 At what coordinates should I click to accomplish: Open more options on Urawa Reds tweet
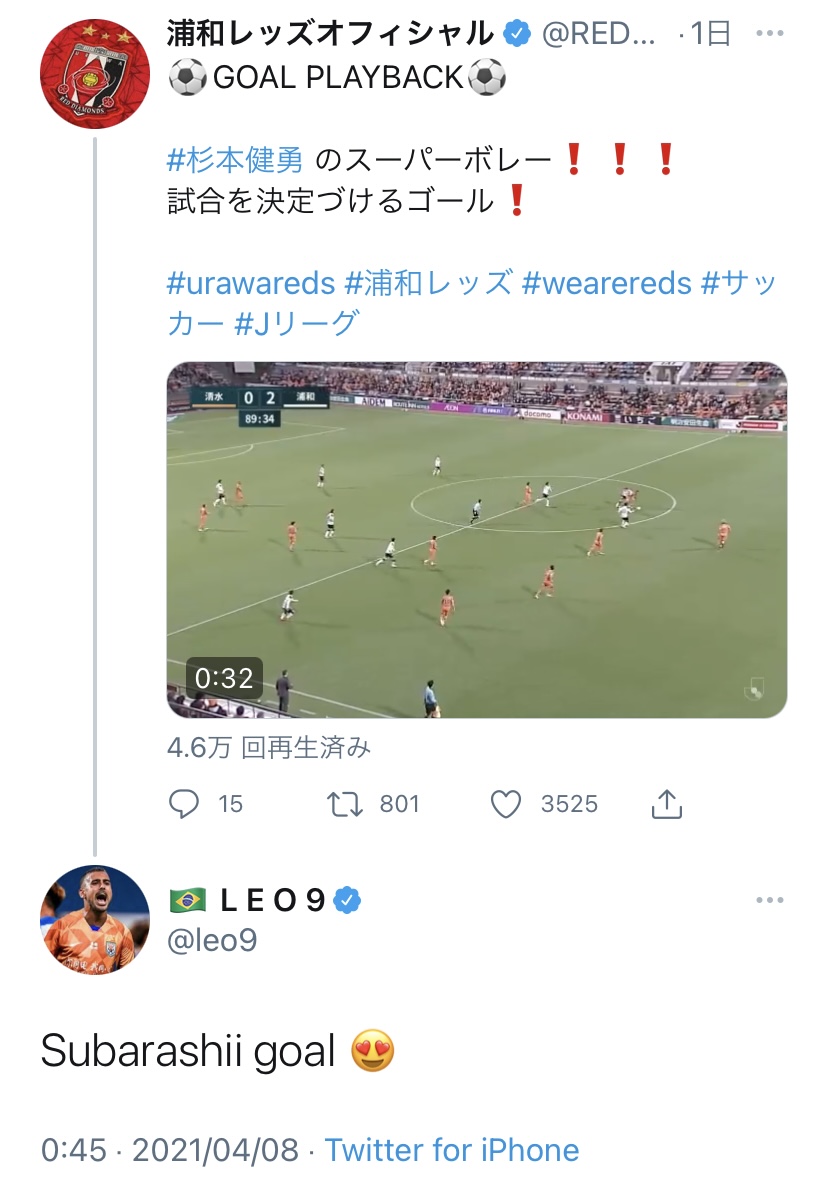click(769, 34)
